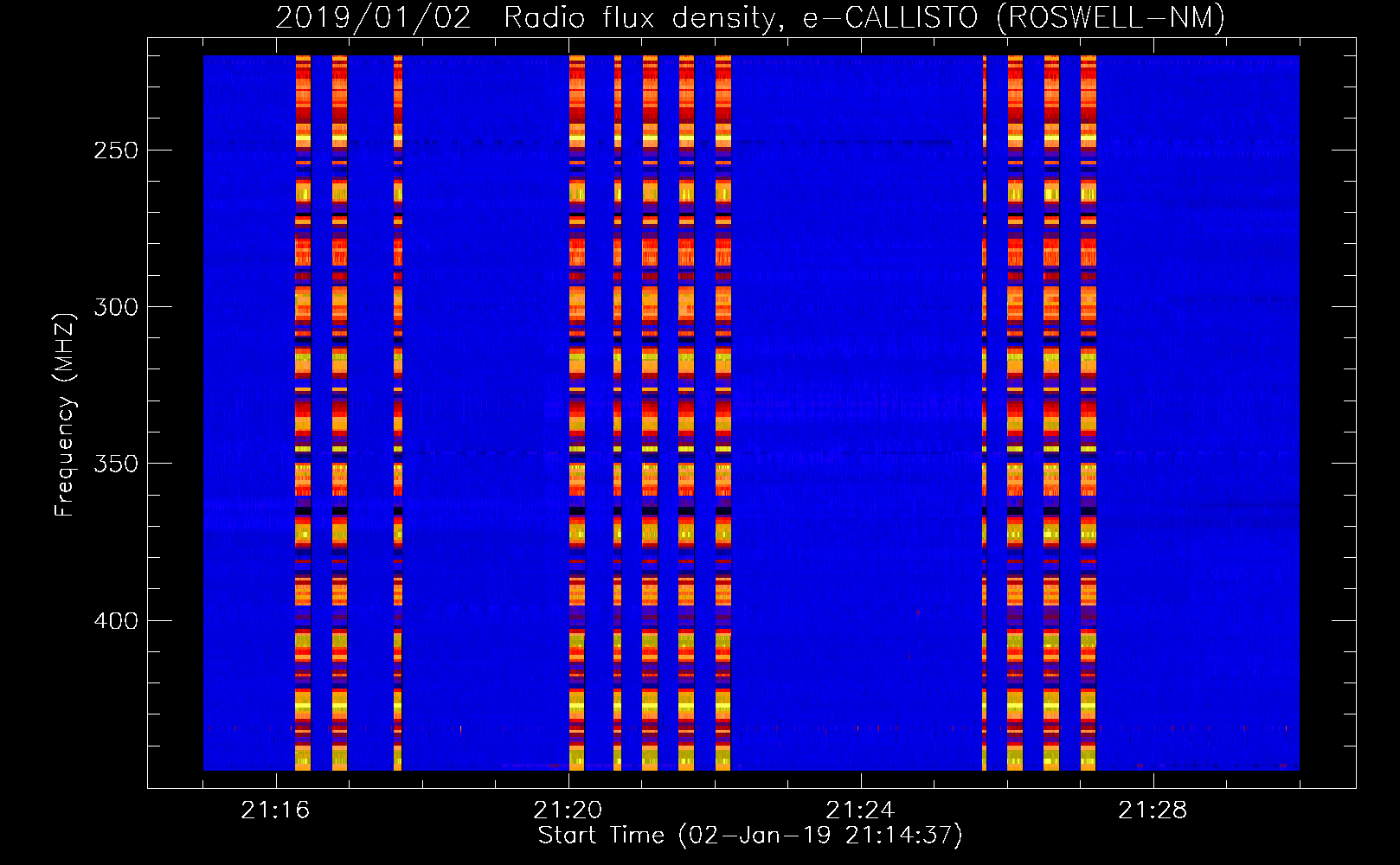The height and width of the screenshot is (865, 1400).
Task: Select the '300' frequency axis label
Action: 116,307
